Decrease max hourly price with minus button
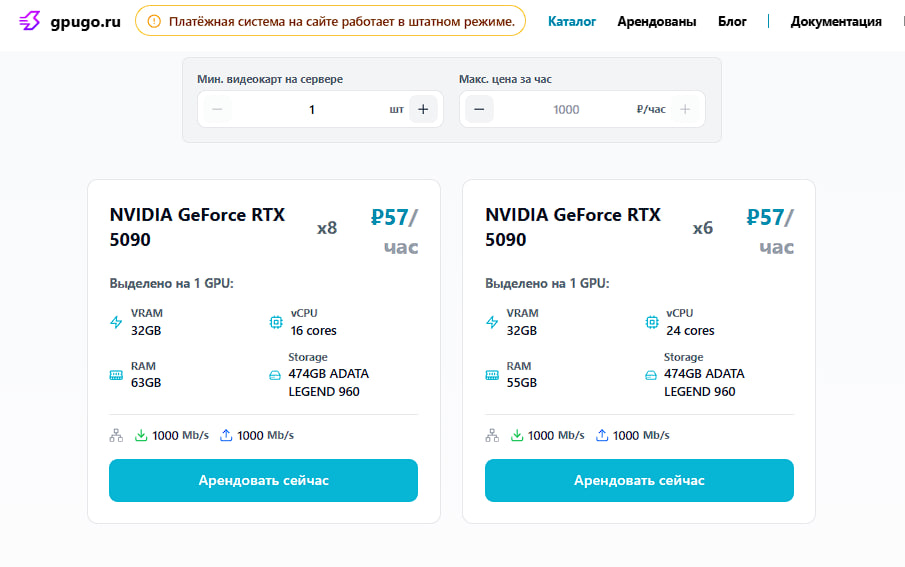The width and height of the screenshot is (905, 567). pyautogui.click(x=479, y=109)
